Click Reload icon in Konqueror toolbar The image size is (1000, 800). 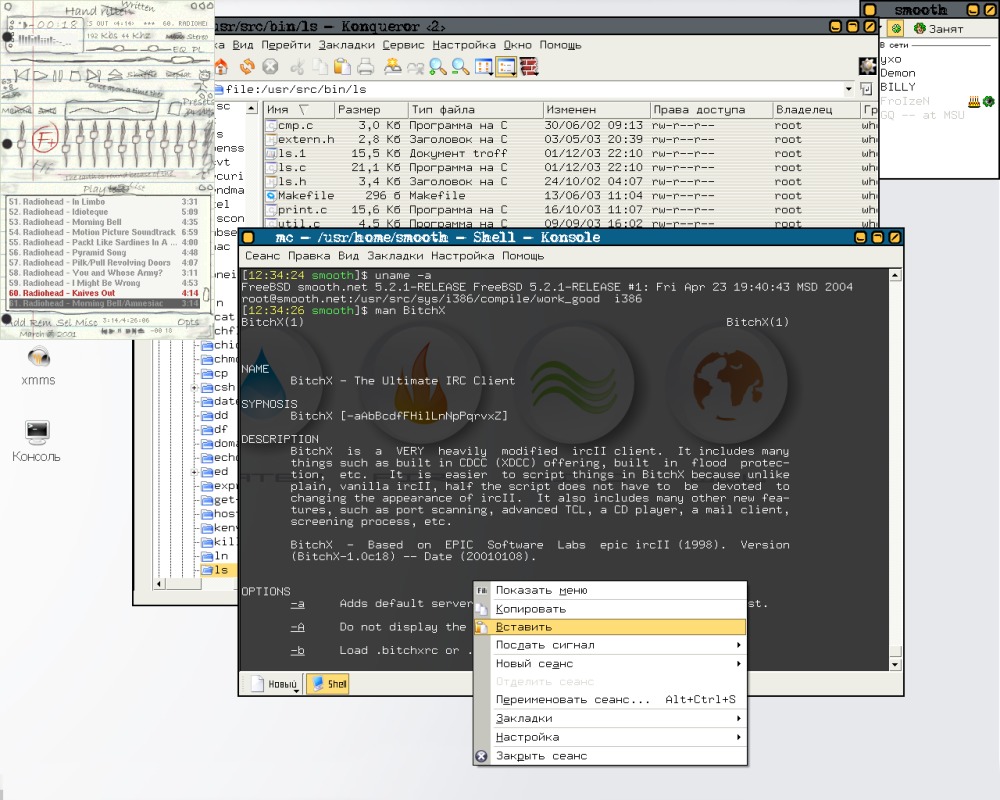[247, 66]
